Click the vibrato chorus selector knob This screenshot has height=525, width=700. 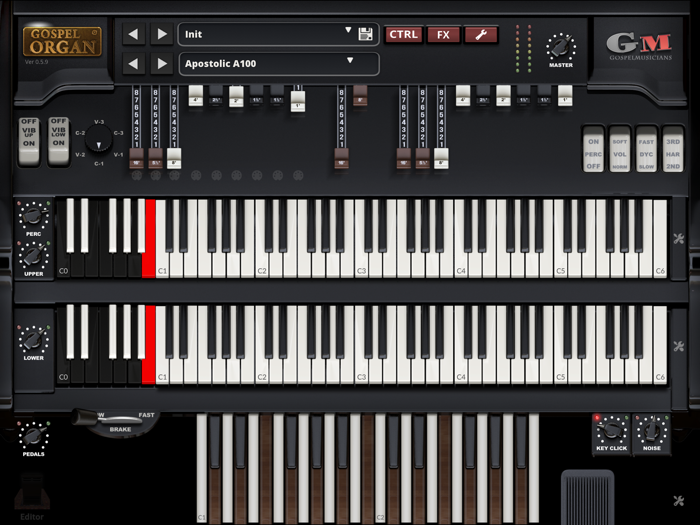coord(99,138)
